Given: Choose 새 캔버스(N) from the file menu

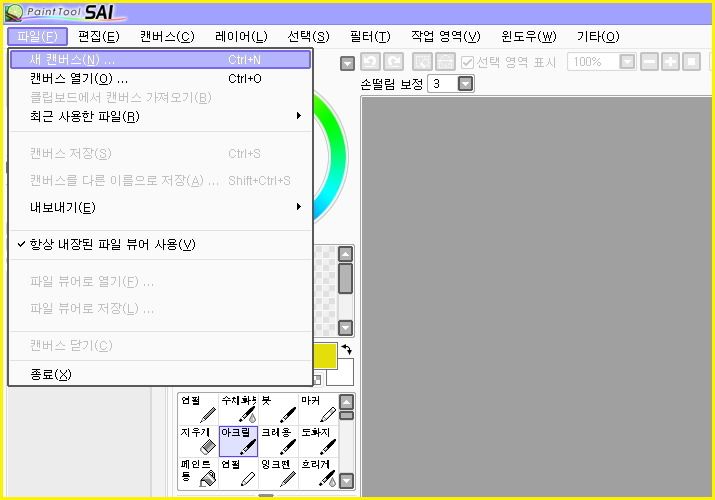Looking at the screenshot, I should click(161, 60).
